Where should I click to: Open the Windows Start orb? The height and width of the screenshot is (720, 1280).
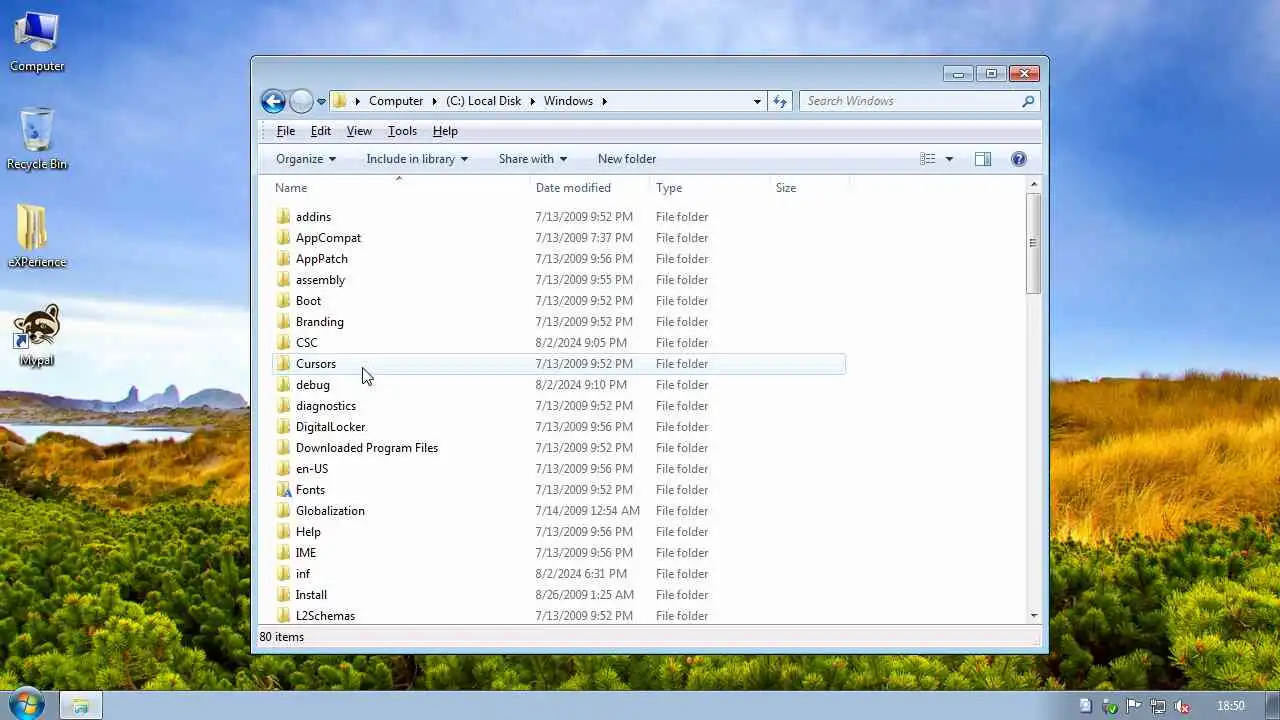point(25,704)
